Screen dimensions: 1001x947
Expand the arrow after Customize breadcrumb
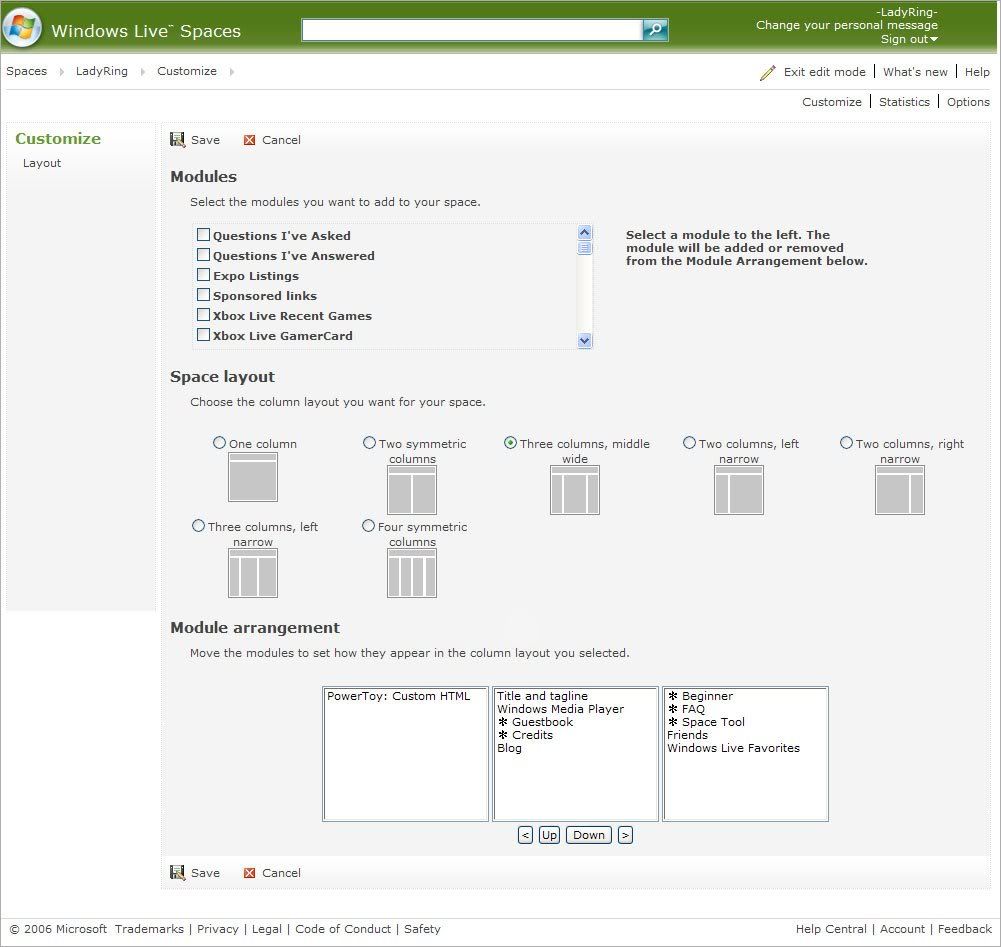pos(231,72)
